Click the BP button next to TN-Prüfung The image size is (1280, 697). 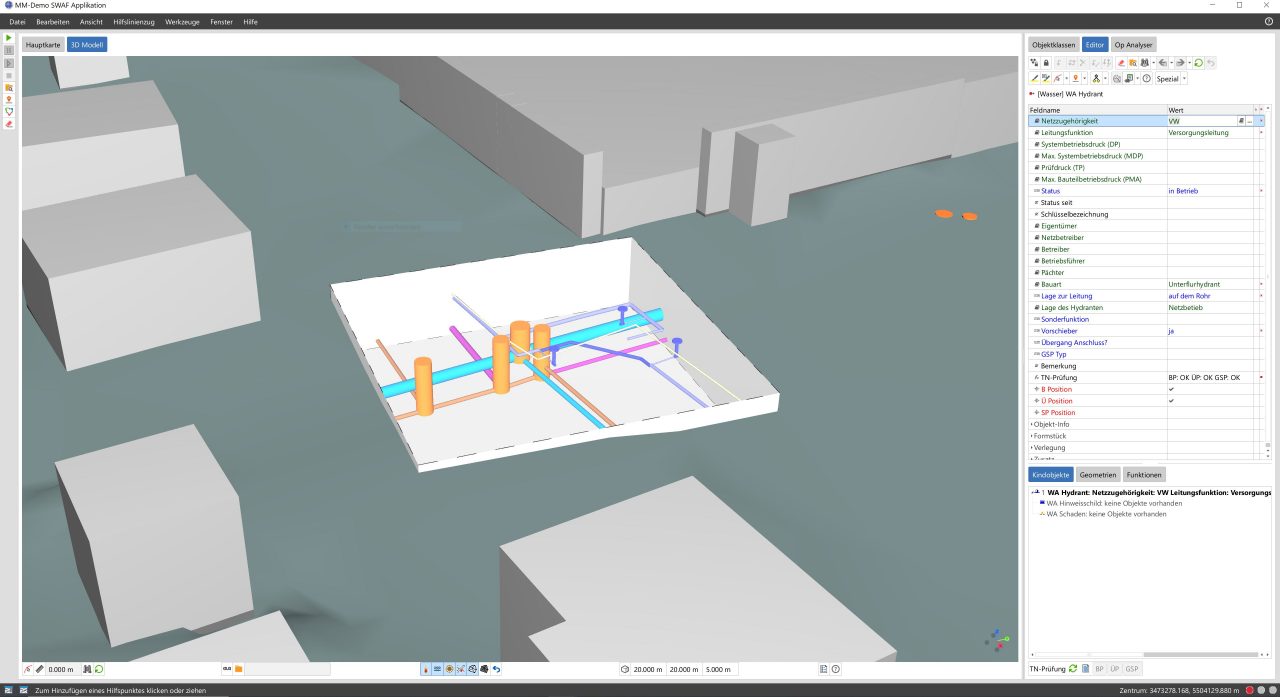[1100, 669]
